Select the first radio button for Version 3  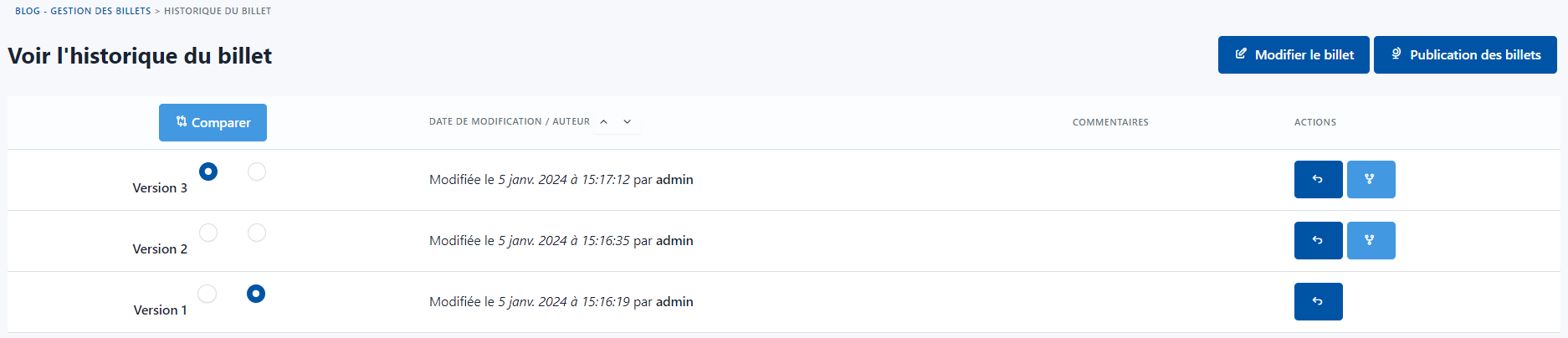pyautogui.click(x=208, y=172)
